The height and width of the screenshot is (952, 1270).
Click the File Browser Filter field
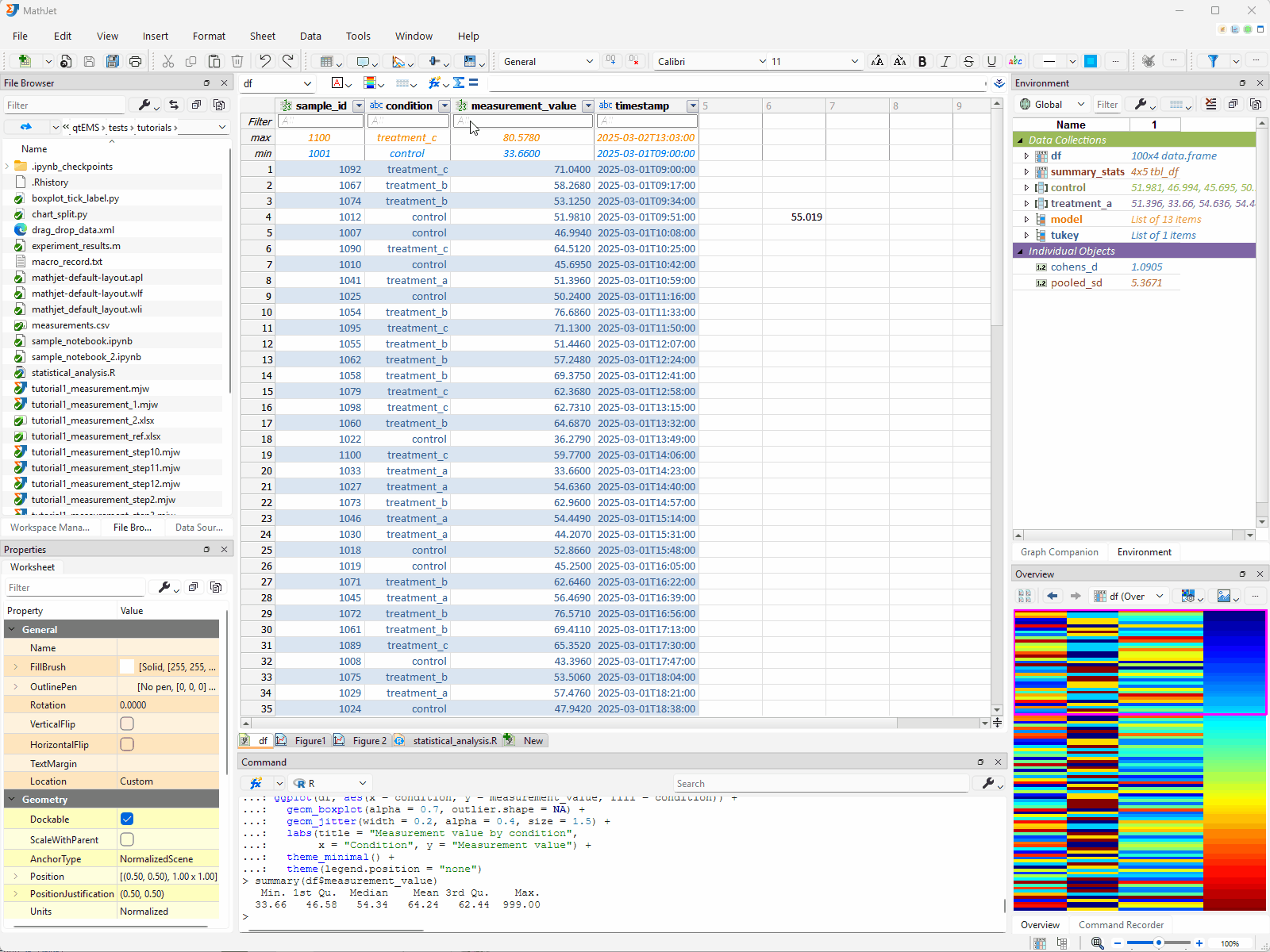tap(65, 105)
